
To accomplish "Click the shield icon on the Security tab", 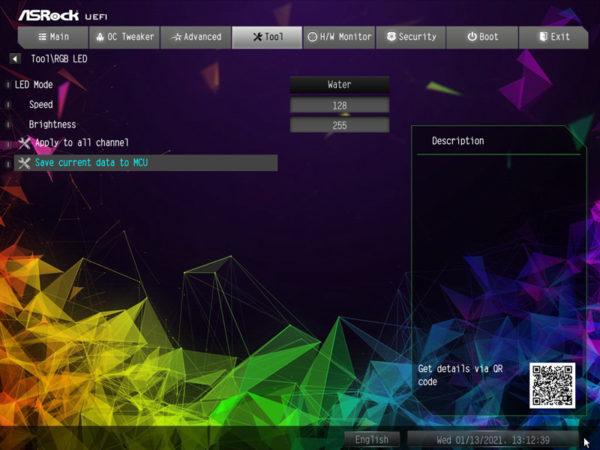I will pyautogui.click(x=391, y=37).
